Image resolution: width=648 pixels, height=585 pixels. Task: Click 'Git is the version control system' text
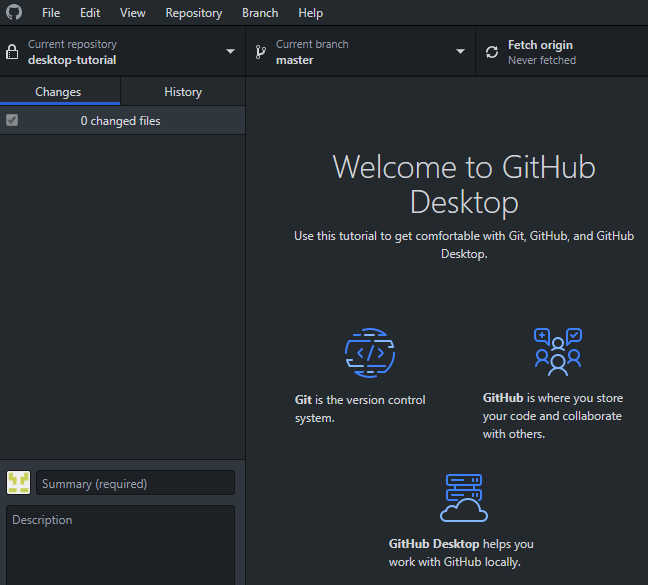click(x=360, y=409)
